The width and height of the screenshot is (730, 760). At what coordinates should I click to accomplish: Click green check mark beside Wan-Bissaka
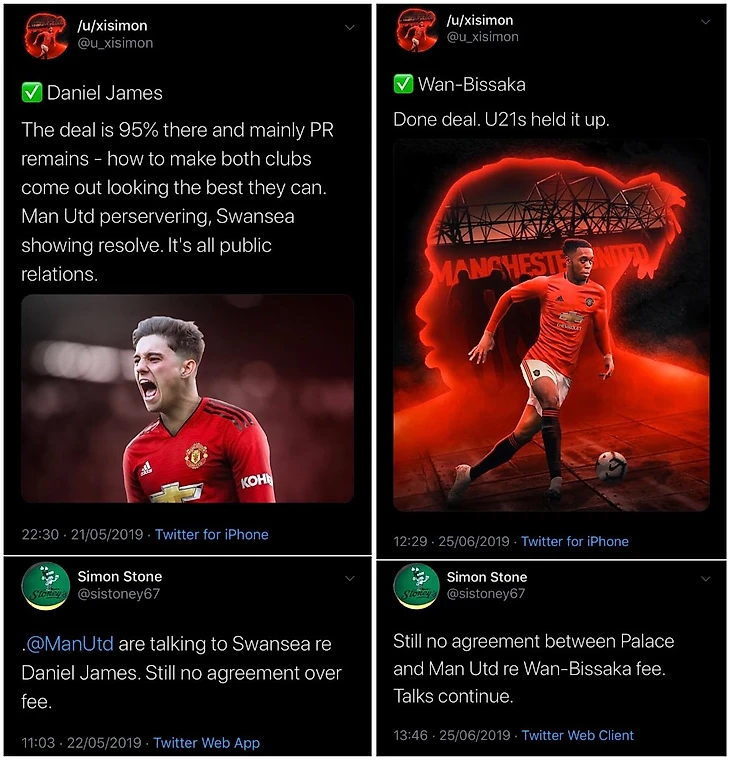point(403,84)
